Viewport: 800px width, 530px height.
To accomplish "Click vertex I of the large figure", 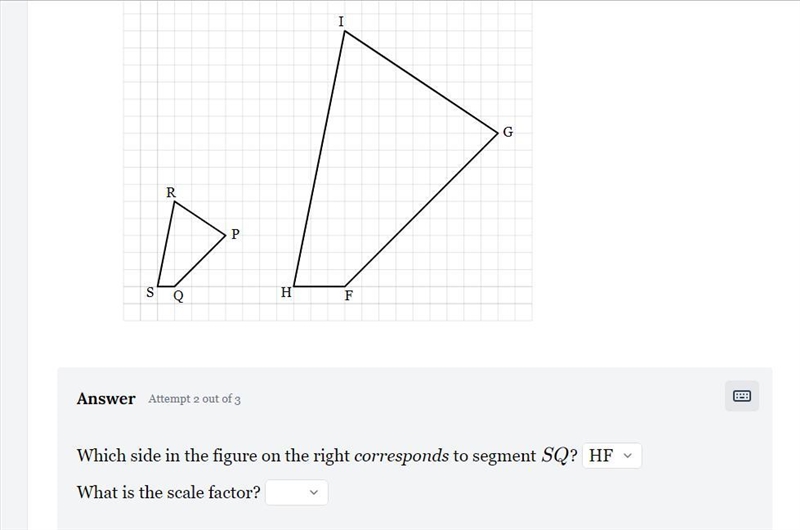I will click(x=345, y=32).
